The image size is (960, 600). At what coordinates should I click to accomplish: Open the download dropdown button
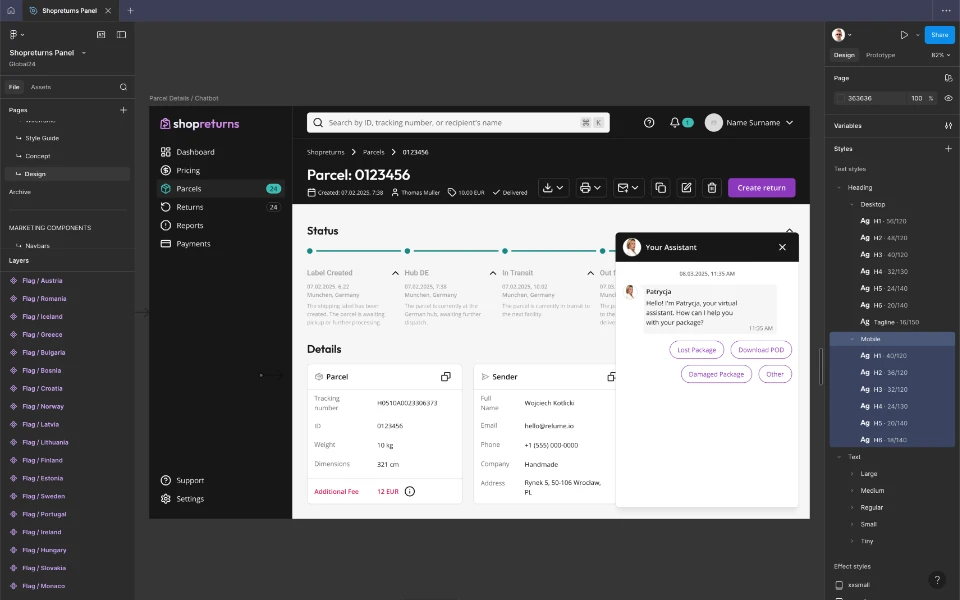tap(553, 188)
